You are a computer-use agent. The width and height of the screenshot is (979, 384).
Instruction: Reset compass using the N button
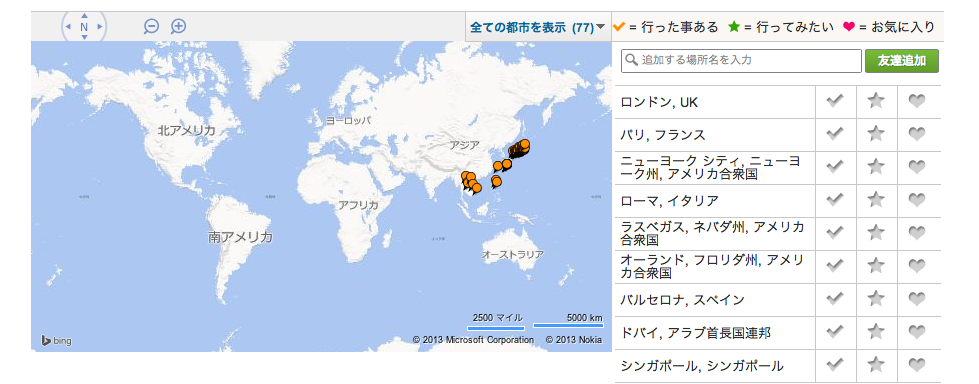pos(84,27)
